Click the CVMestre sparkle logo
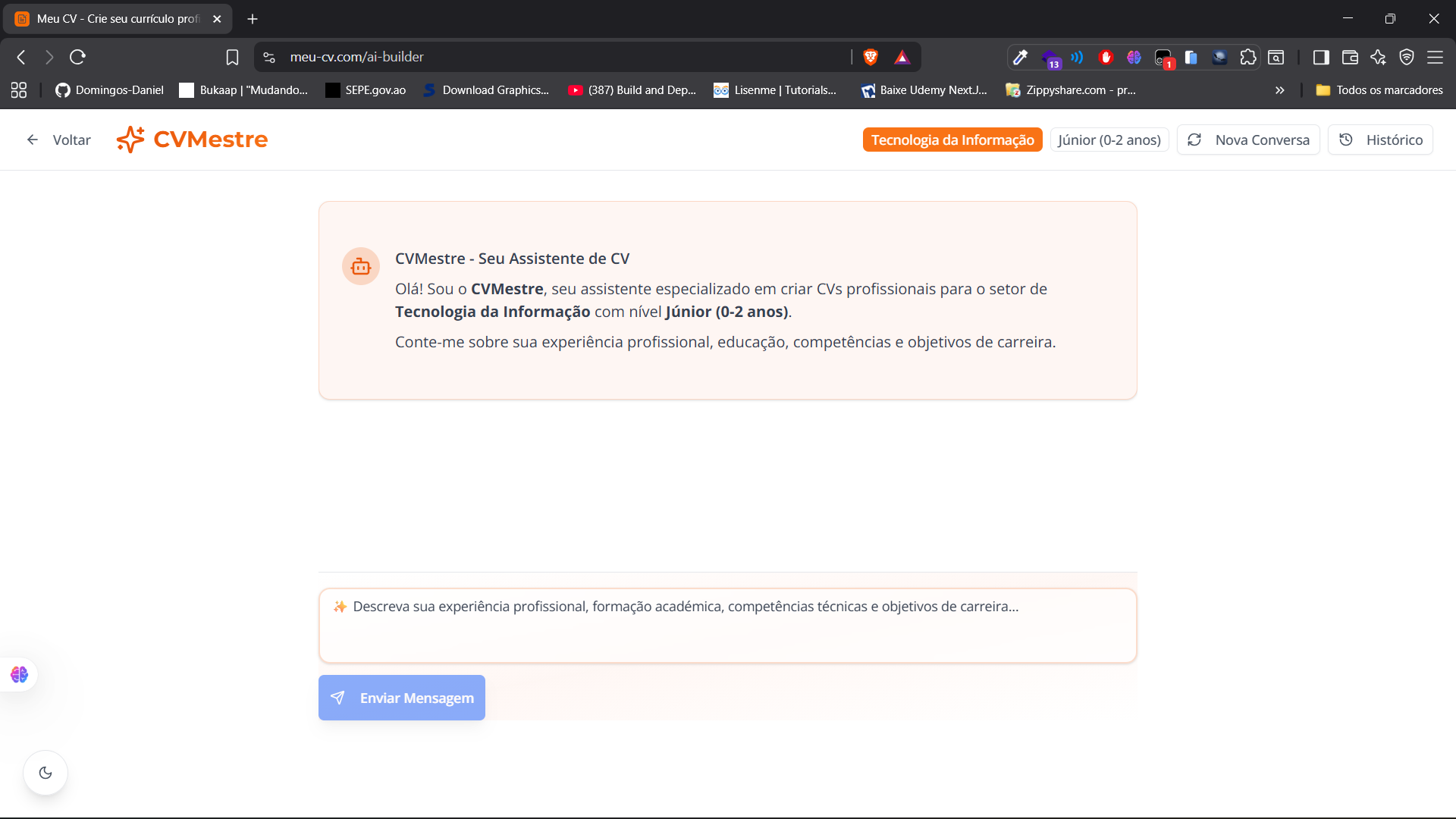The height and width of the screenshot is (819, 1456). (130, 139)
